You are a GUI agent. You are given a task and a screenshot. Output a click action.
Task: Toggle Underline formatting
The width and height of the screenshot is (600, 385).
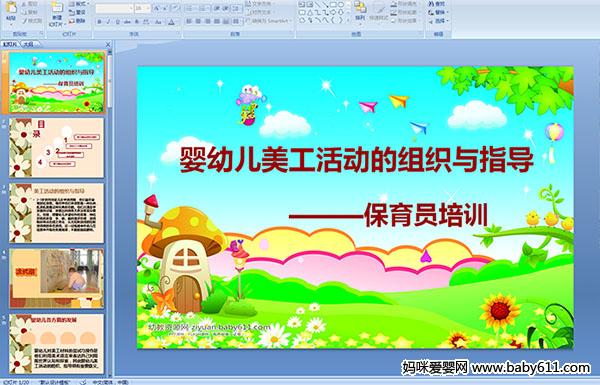click(x=117, y=22)
